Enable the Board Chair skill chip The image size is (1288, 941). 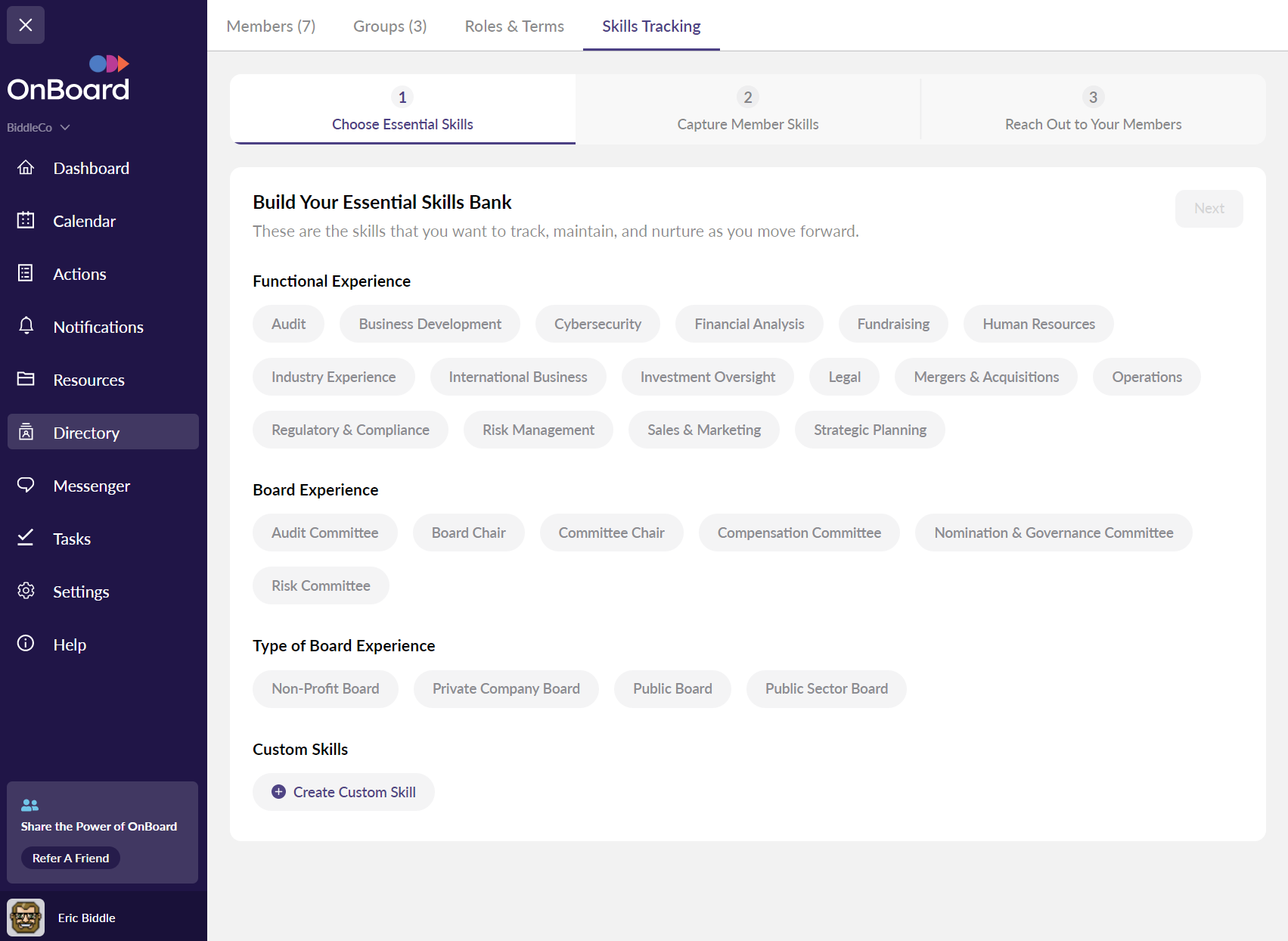(x=468, y=533)
